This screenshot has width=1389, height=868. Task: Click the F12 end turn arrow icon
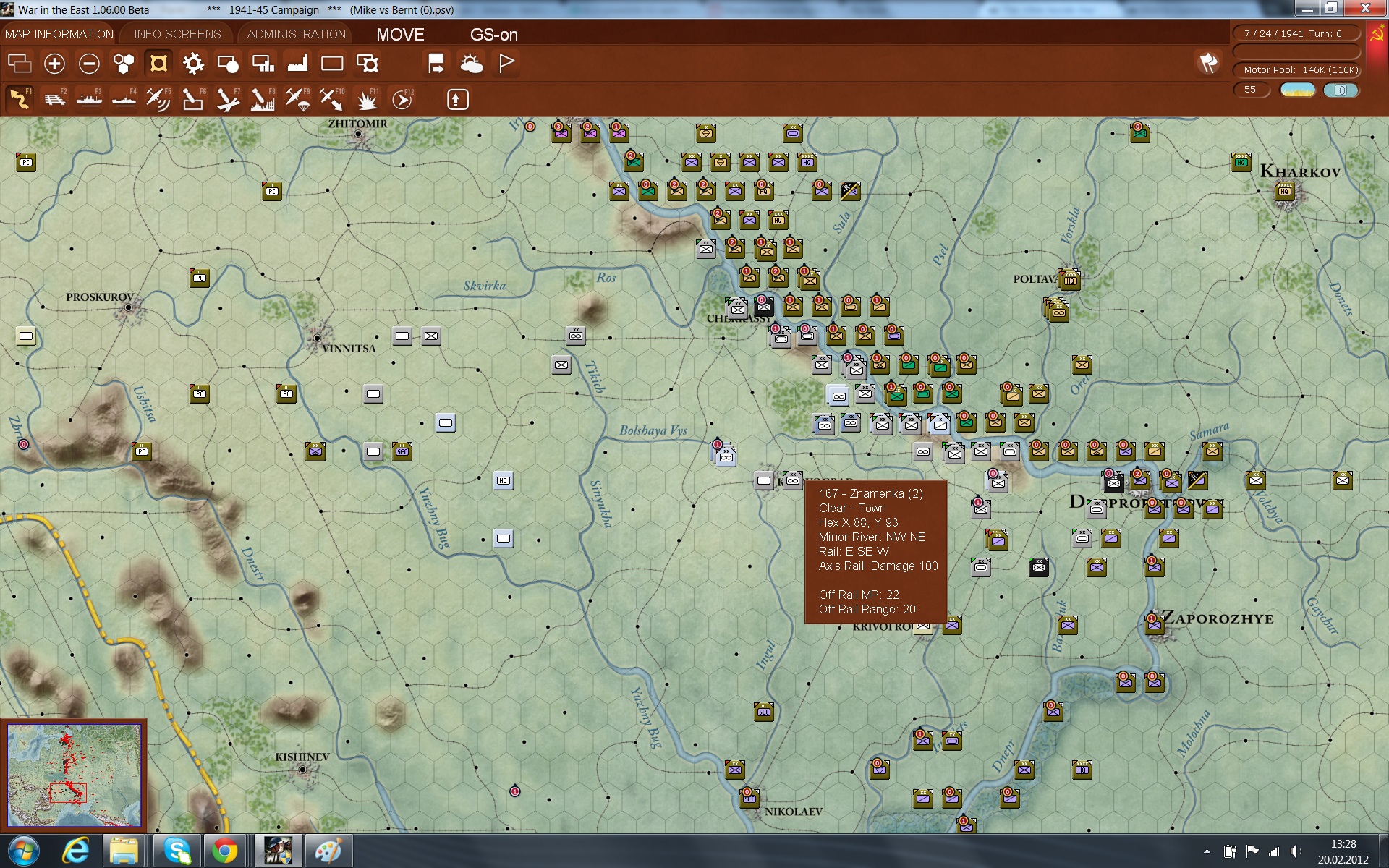tap(402, 99)
